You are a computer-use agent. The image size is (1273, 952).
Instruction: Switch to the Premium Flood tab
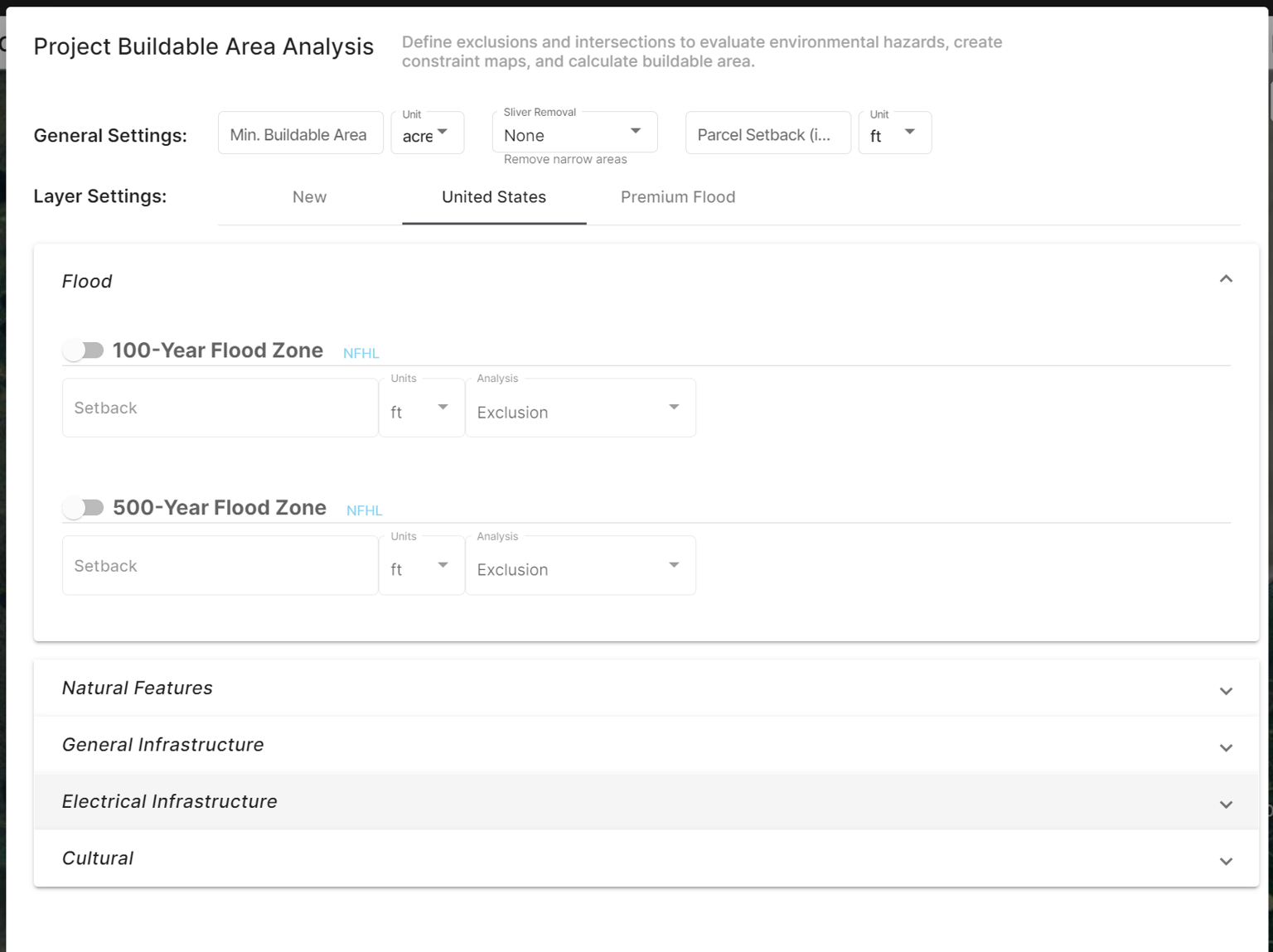[x=677, y=197]
